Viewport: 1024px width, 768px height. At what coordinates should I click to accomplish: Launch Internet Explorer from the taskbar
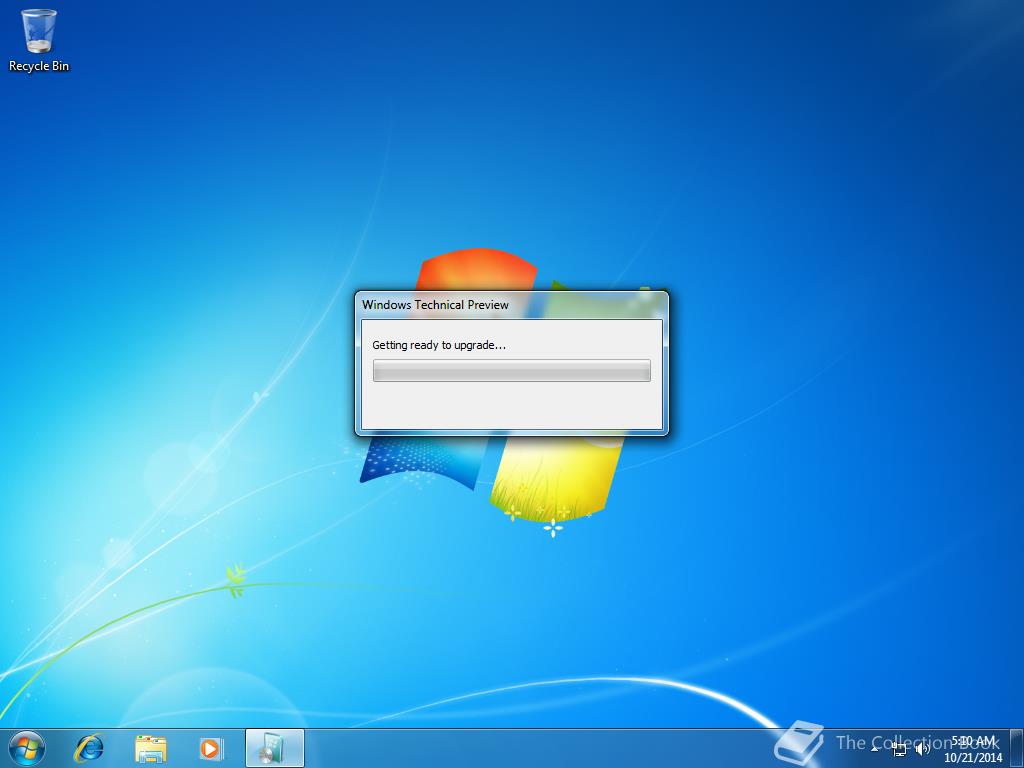point(89,748)
